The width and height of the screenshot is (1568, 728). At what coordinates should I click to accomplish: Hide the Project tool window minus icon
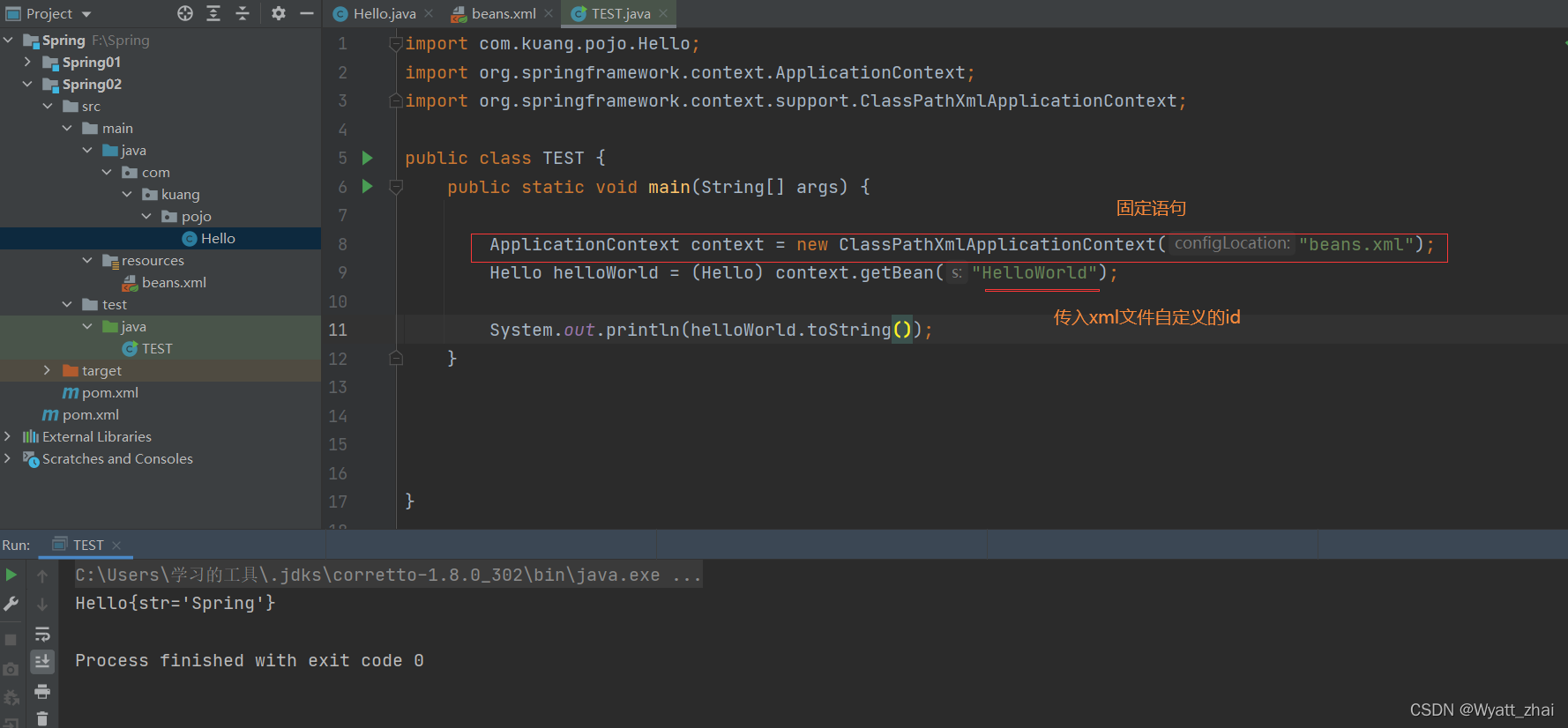click(x=307, y=13)
